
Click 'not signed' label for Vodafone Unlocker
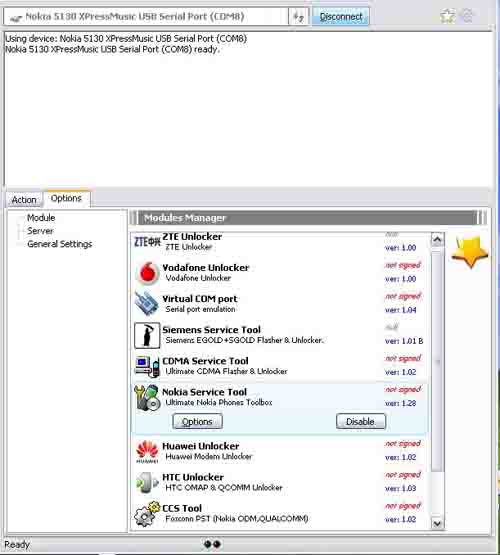point(403,265)
